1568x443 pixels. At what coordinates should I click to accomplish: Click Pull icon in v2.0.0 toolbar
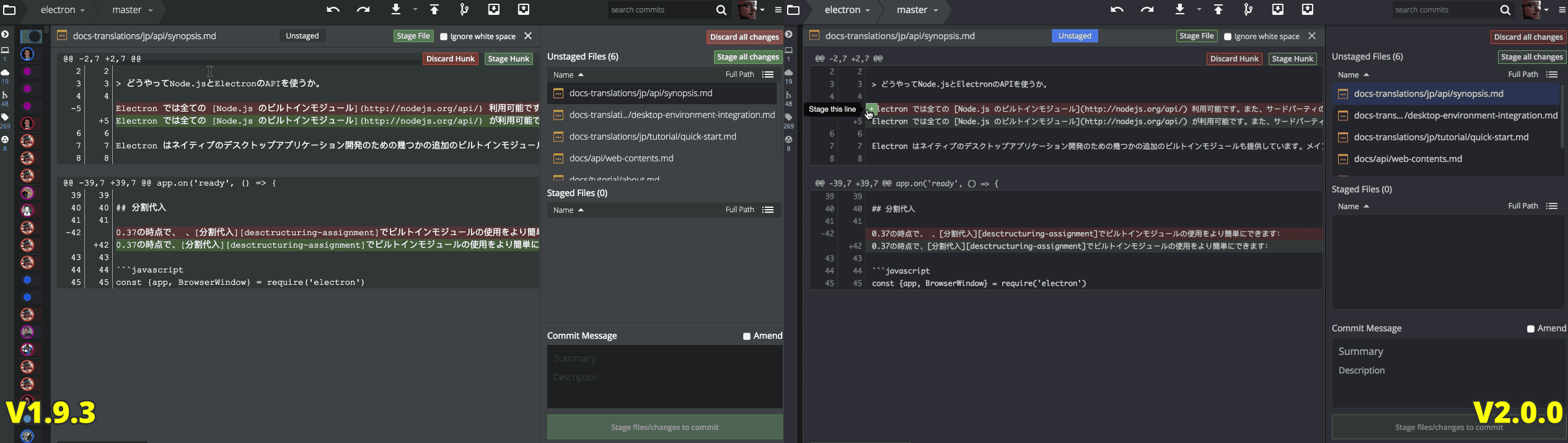point(1180,9)
